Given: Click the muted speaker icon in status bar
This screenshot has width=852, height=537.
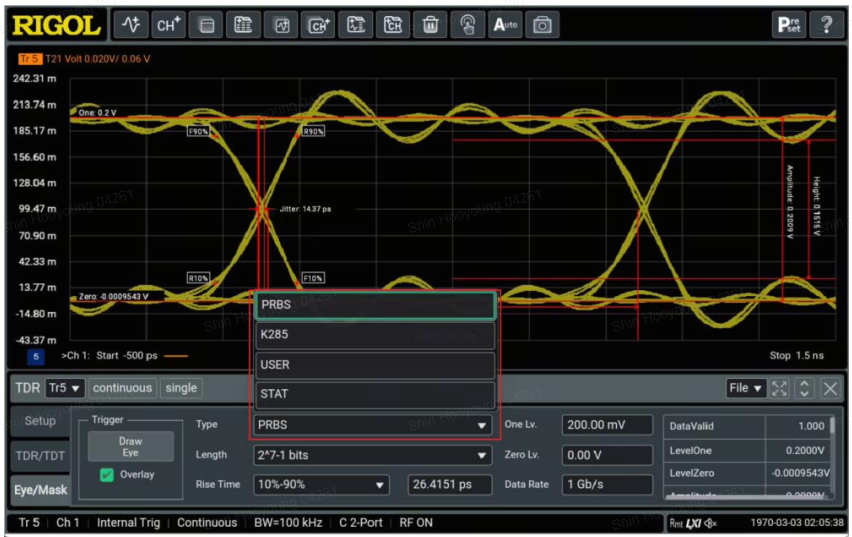Looking at the screenshot, I should [x=711, y=523].
